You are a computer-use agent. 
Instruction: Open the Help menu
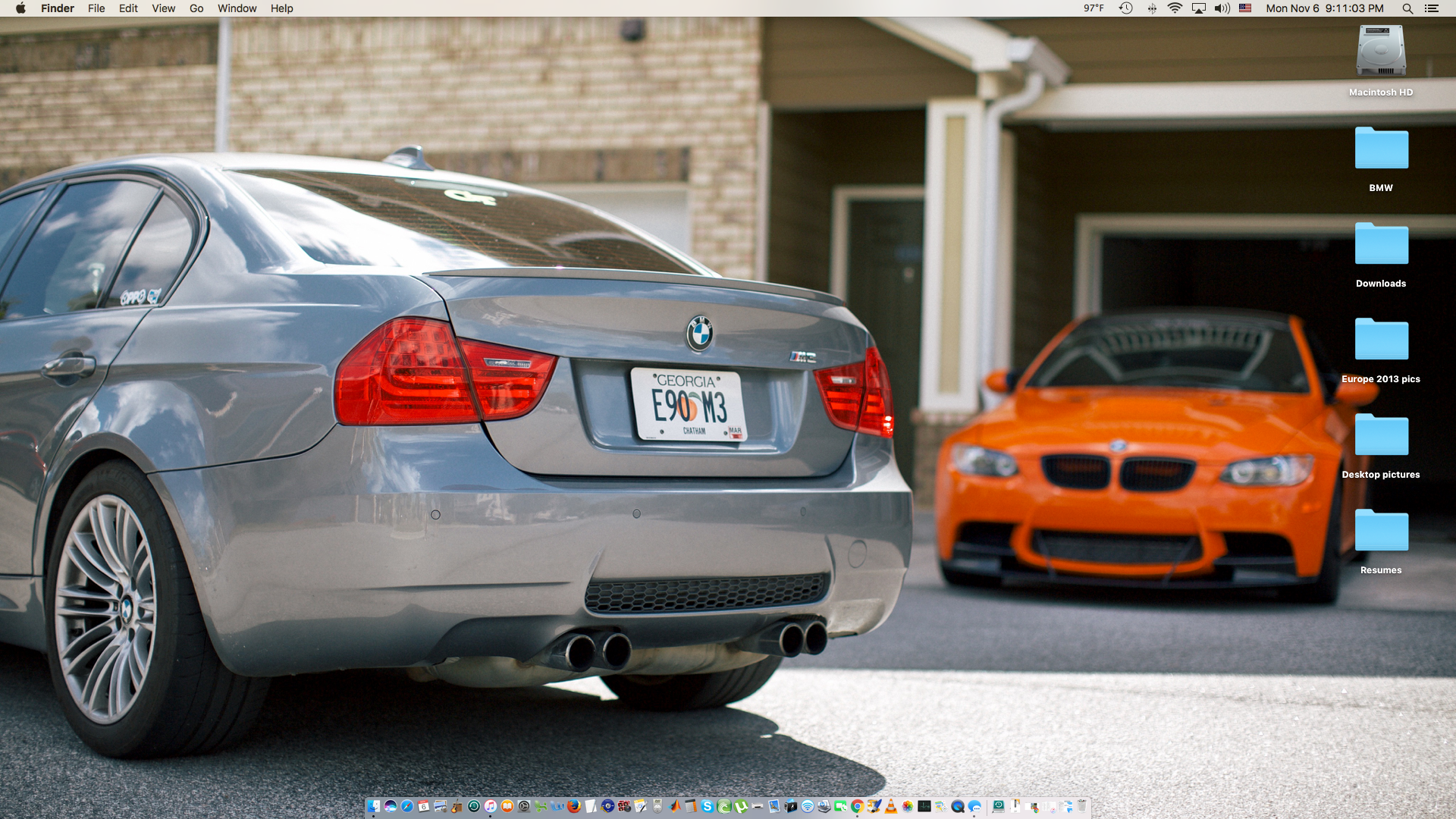tap(282, 8)
